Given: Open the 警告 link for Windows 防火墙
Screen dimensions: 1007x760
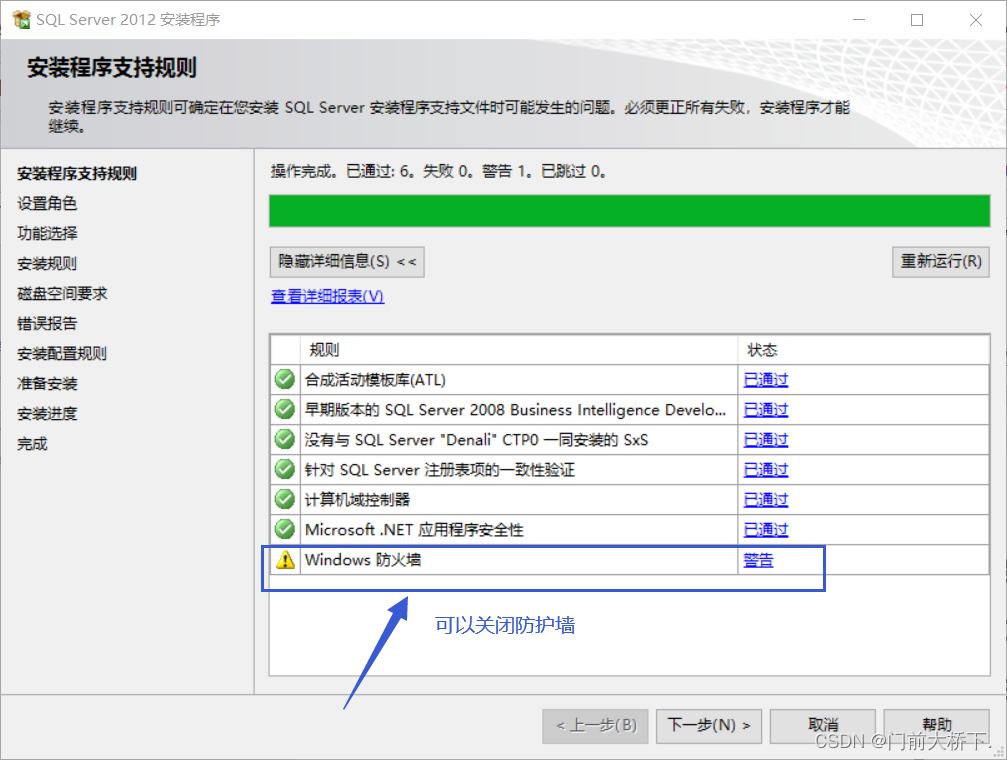Looking at the screenshot, I should pos(758,560).
